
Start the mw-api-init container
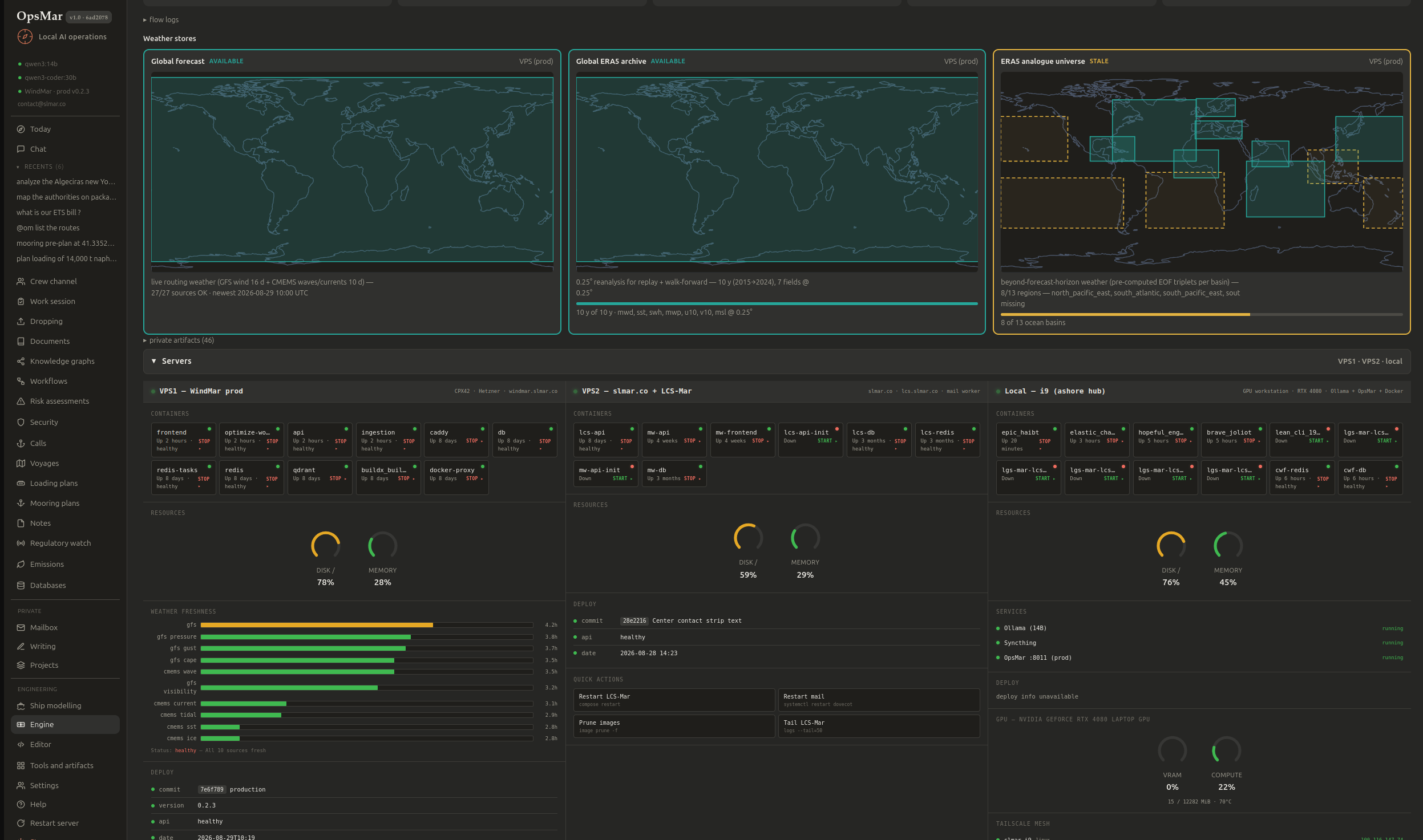[x=622, y=479]
